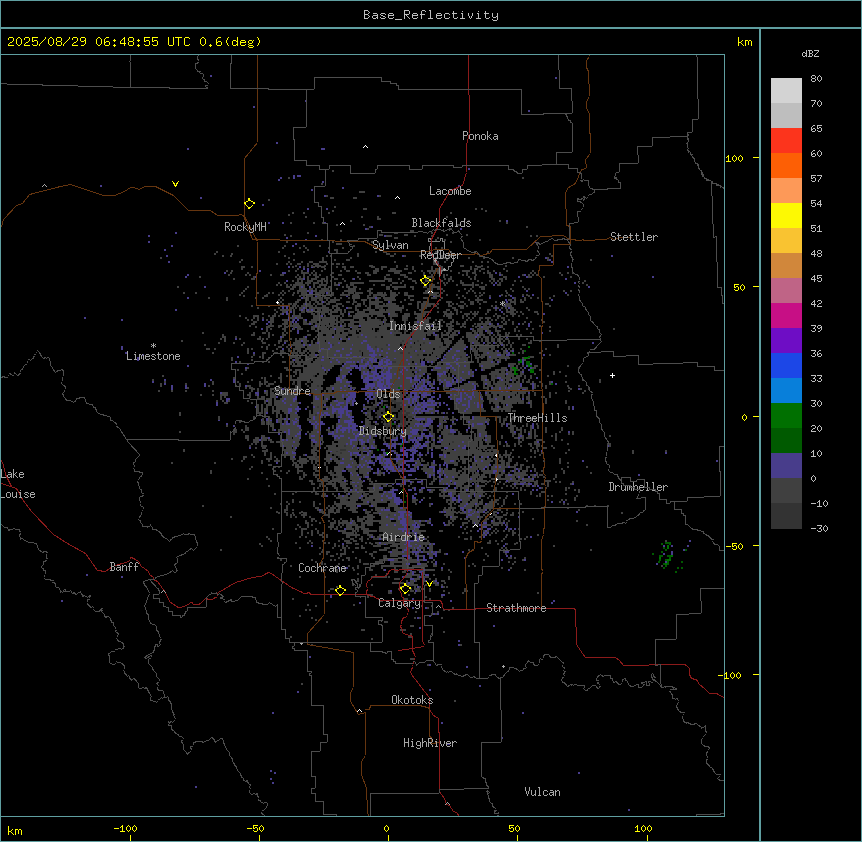Click the Strathmore city label
The width and height of the screenshot is (862, 842).
tap(516, 608)
